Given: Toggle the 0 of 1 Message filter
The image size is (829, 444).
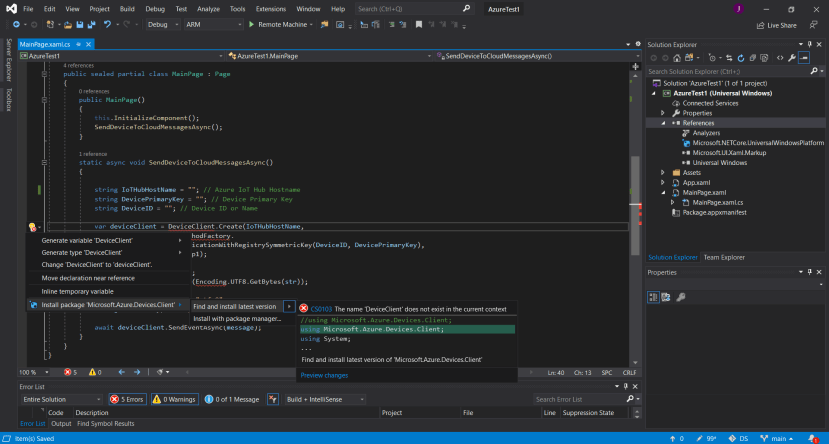Looking at the screenshot, I should (232, 399).
